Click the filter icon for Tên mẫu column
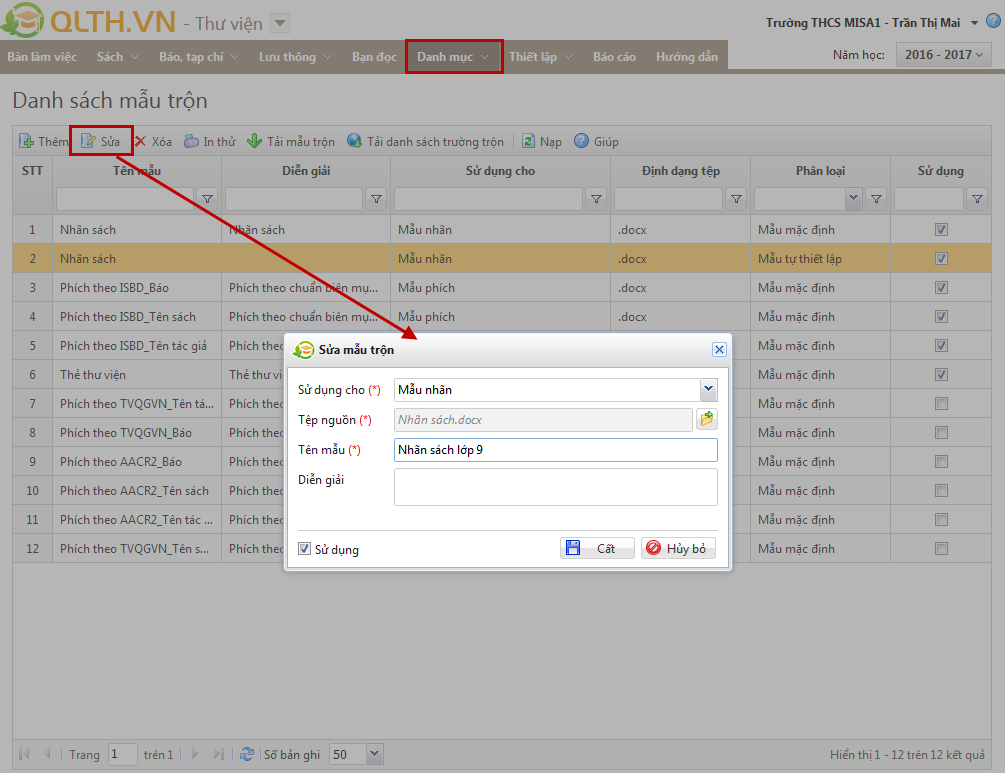 (208, 199)
